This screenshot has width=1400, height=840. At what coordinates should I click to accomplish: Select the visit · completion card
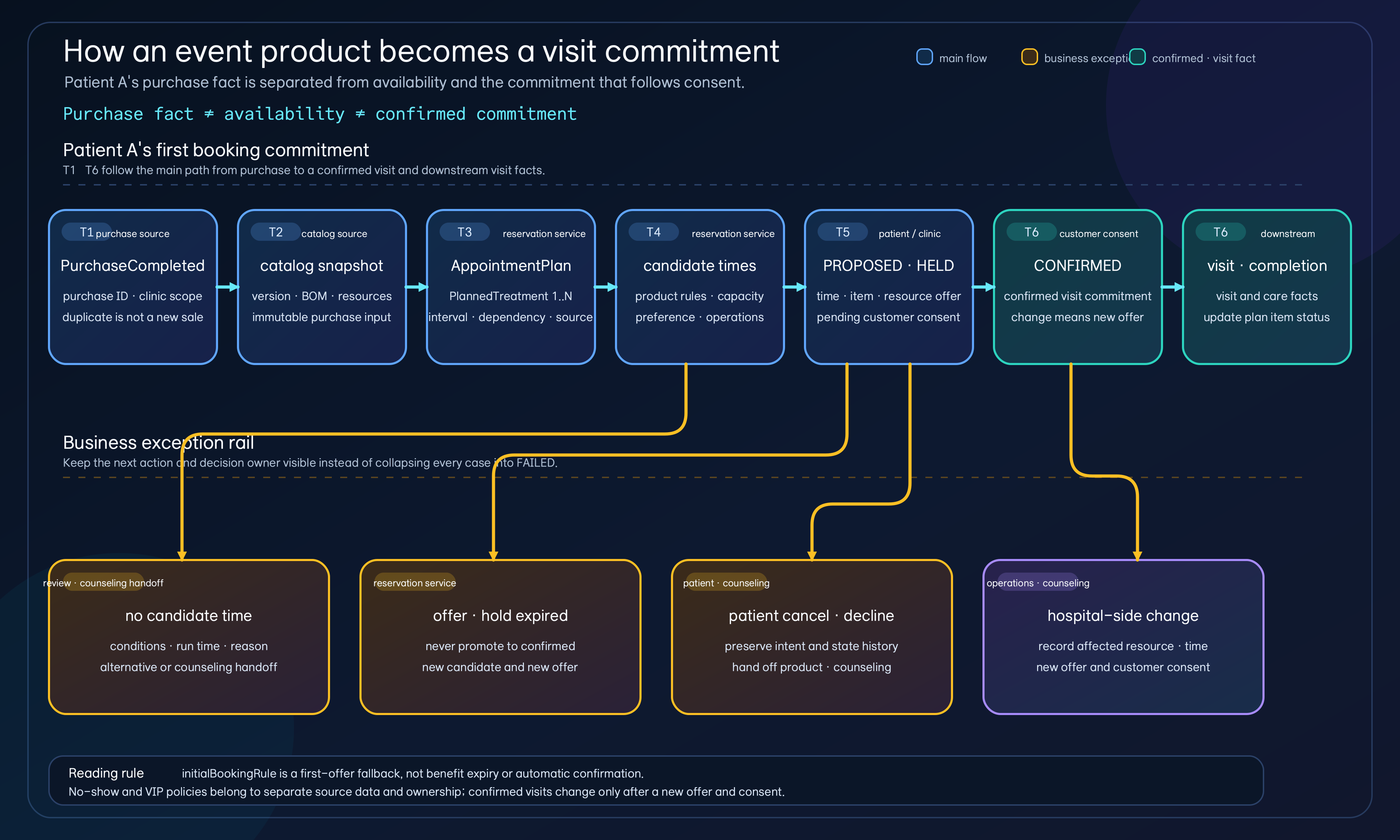click(x=1267, y=287)
